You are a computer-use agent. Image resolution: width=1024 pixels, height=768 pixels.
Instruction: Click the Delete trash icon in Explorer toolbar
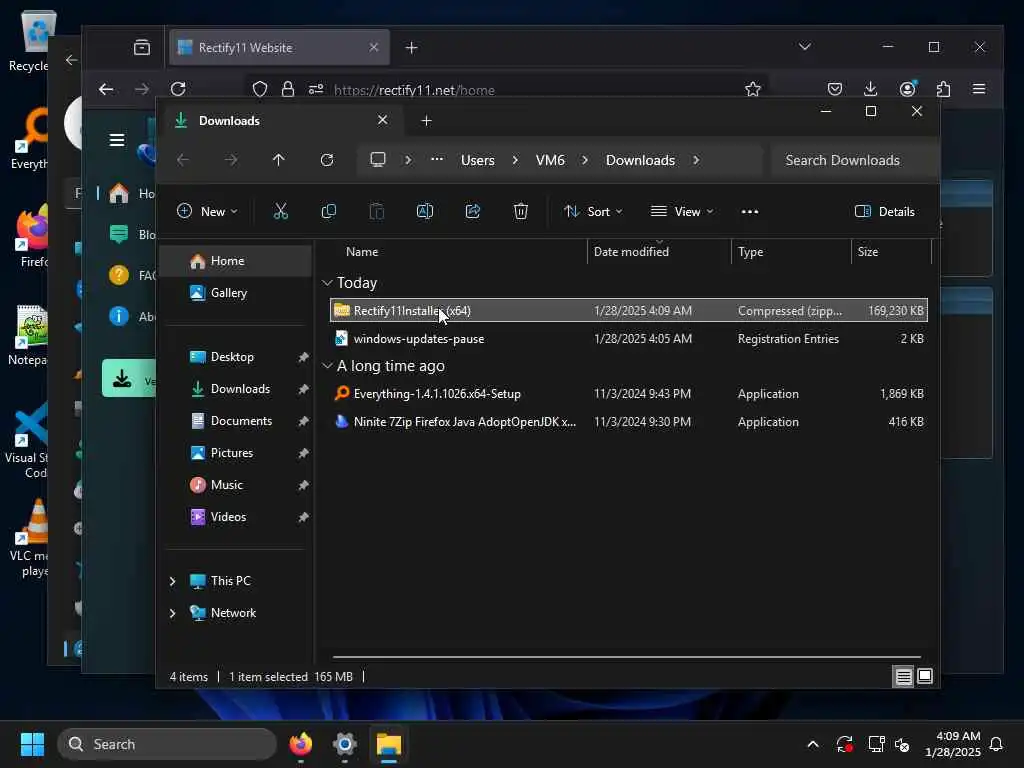[520, 211]
